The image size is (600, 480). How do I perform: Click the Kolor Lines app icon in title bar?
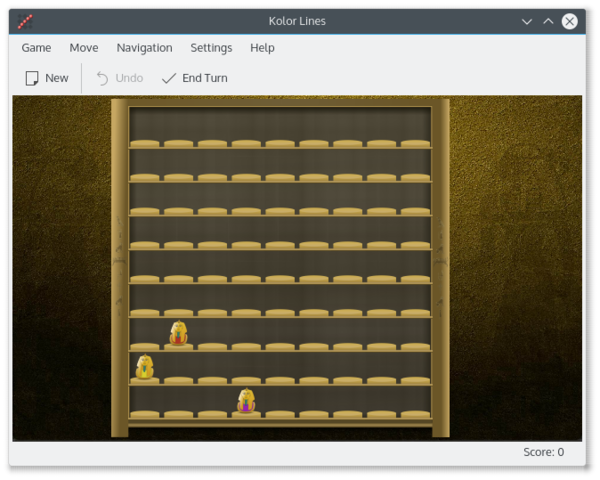pyautogui.click(x=25, y=21)
